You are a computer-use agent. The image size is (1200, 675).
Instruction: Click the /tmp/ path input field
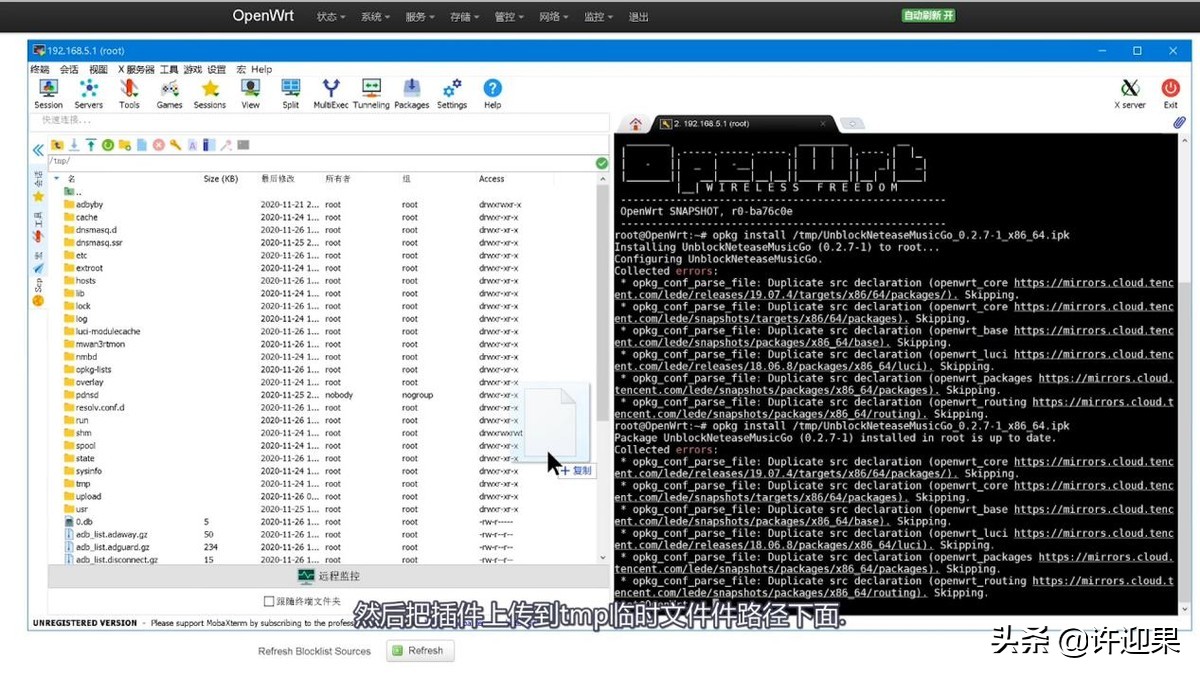[x=320, y=161]
